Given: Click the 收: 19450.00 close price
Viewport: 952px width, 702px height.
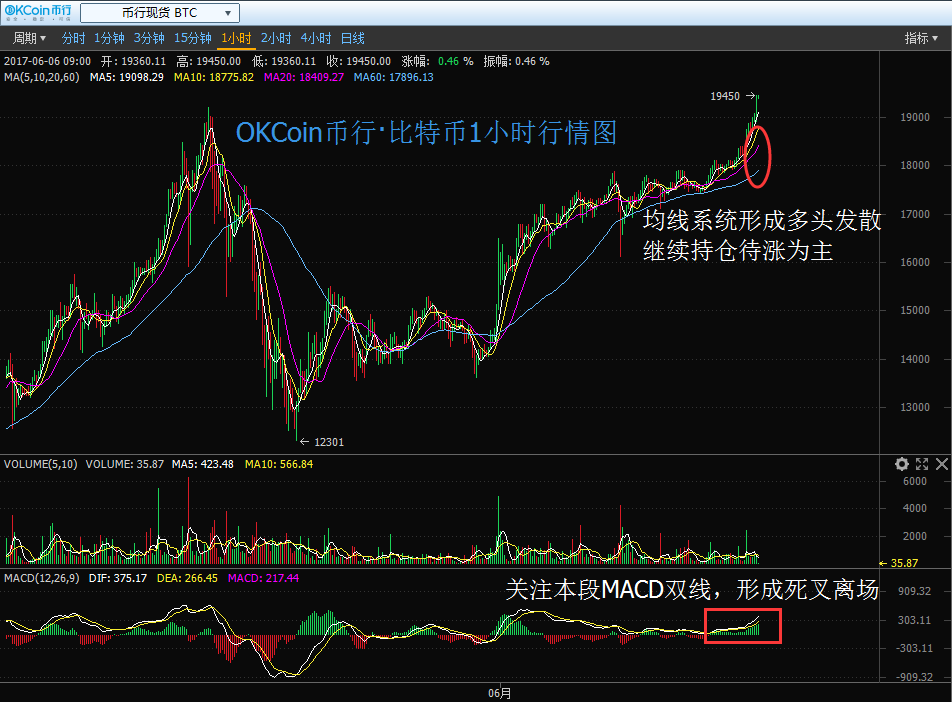Looking at the screenshot, I should 358,61.
